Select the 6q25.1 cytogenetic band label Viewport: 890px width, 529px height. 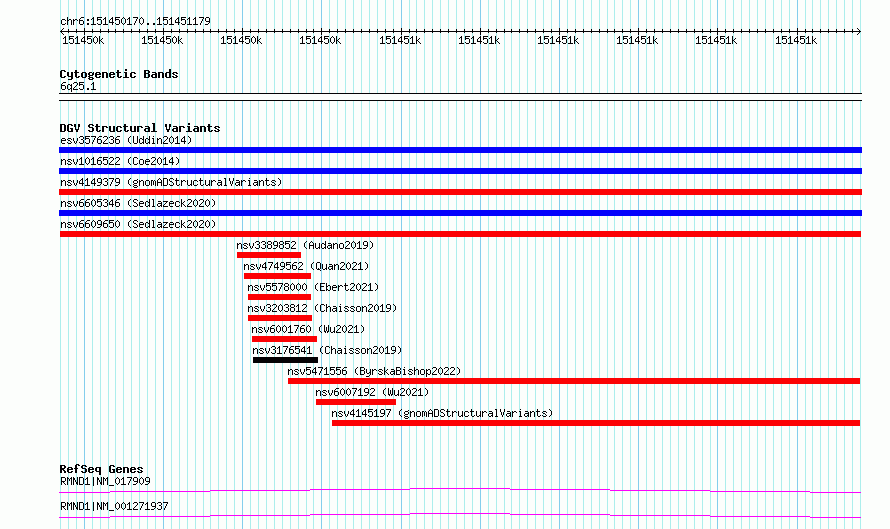tap(78, 87)
